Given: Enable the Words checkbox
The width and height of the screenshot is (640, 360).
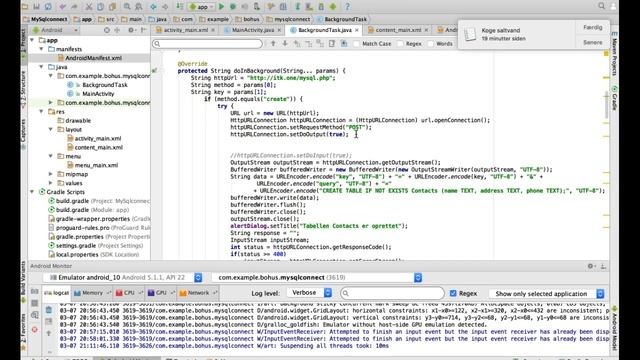Looking at the screenshot, I should (431, 44).
